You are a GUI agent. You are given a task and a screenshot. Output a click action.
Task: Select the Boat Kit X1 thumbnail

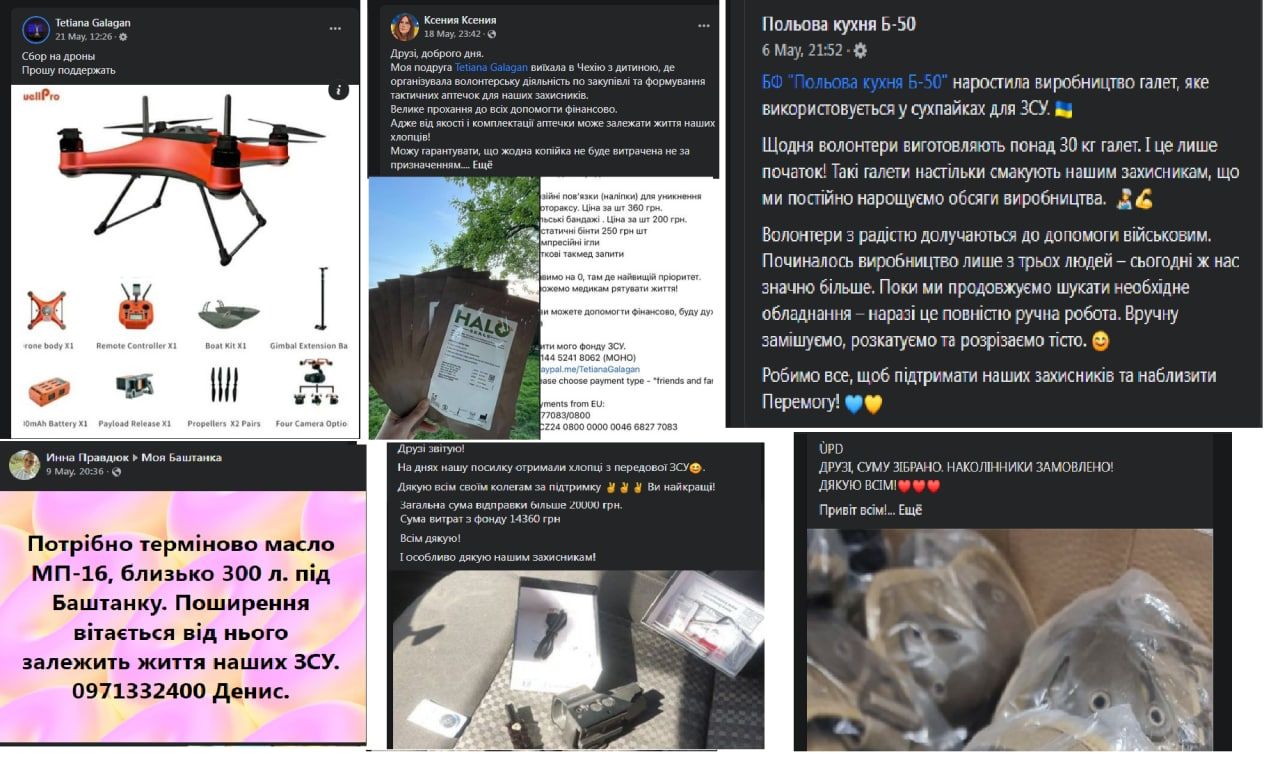[x=226, y=313]
